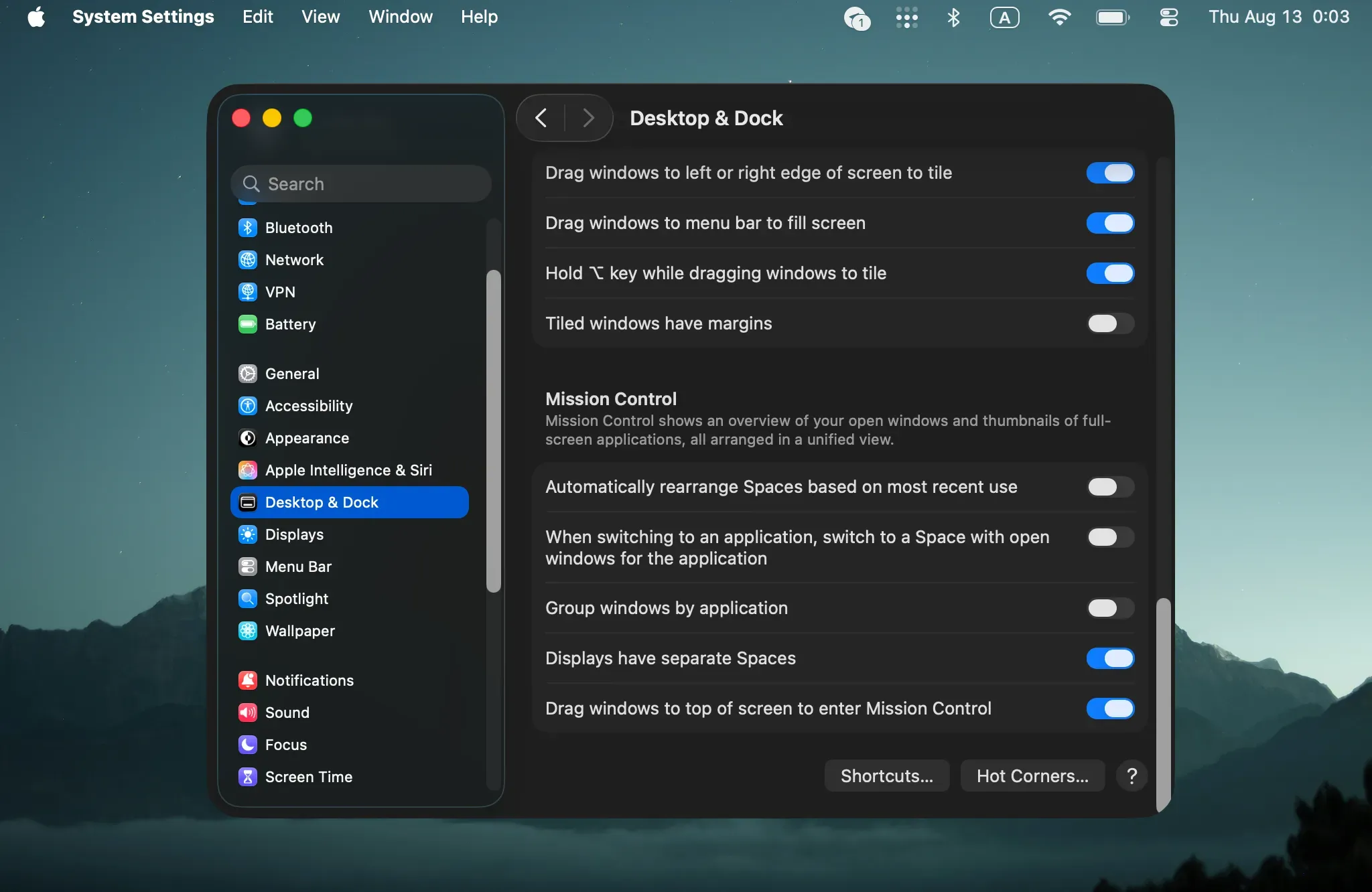Viewport: 1372px width, 892px height.
Task: Open the Window menu
Action: (x=401, y=17)
